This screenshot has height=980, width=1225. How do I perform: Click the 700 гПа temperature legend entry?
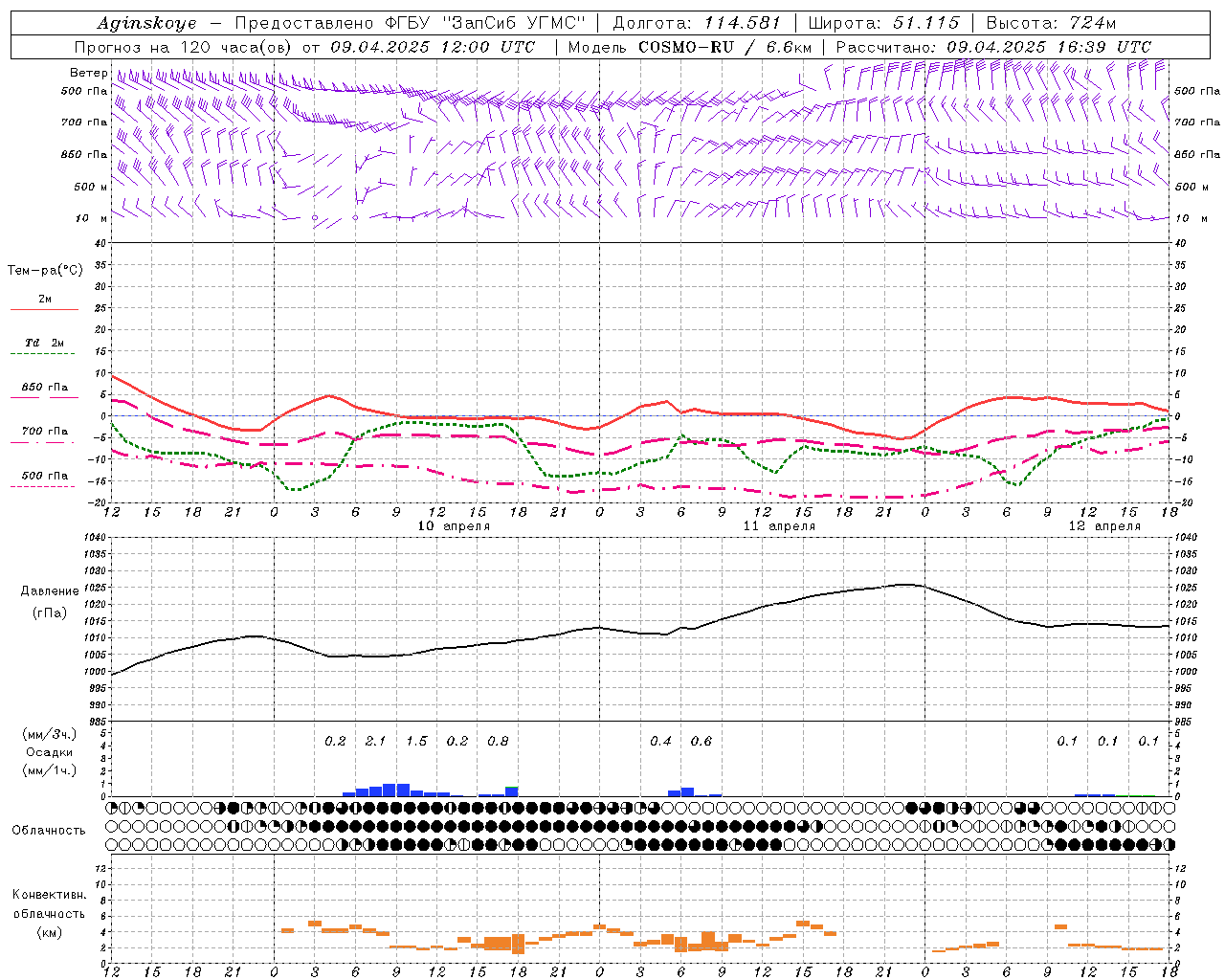point(45,432)
